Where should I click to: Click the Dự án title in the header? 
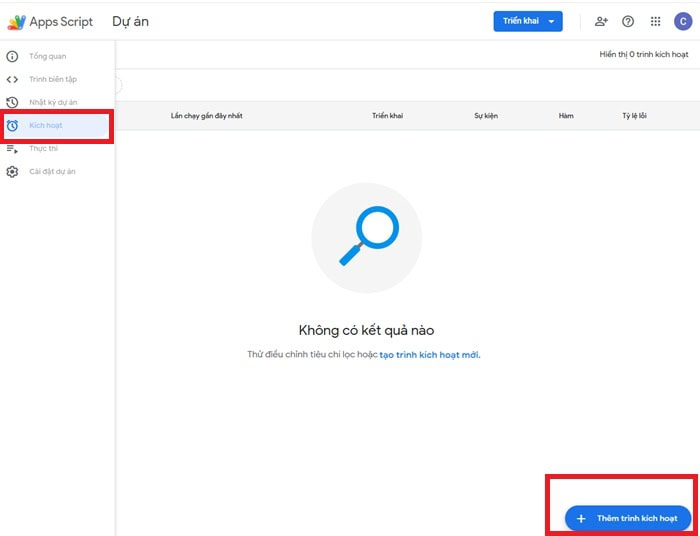pyautogui.click(x=130, y=21)
